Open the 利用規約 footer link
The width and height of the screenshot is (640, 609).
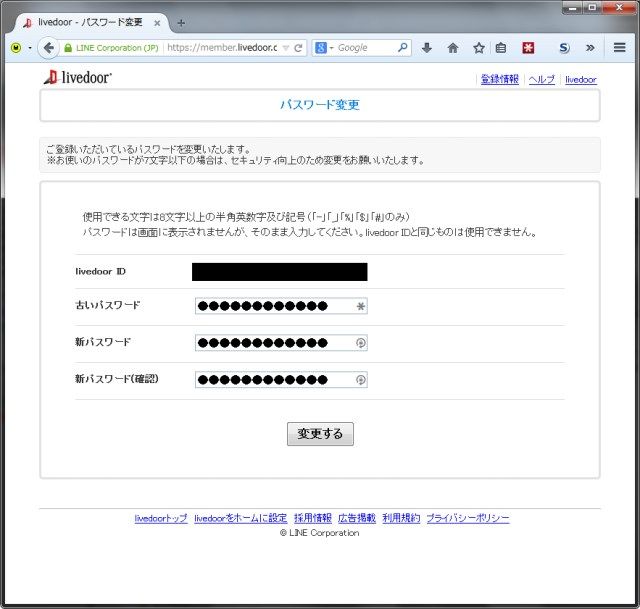[401, 518]
